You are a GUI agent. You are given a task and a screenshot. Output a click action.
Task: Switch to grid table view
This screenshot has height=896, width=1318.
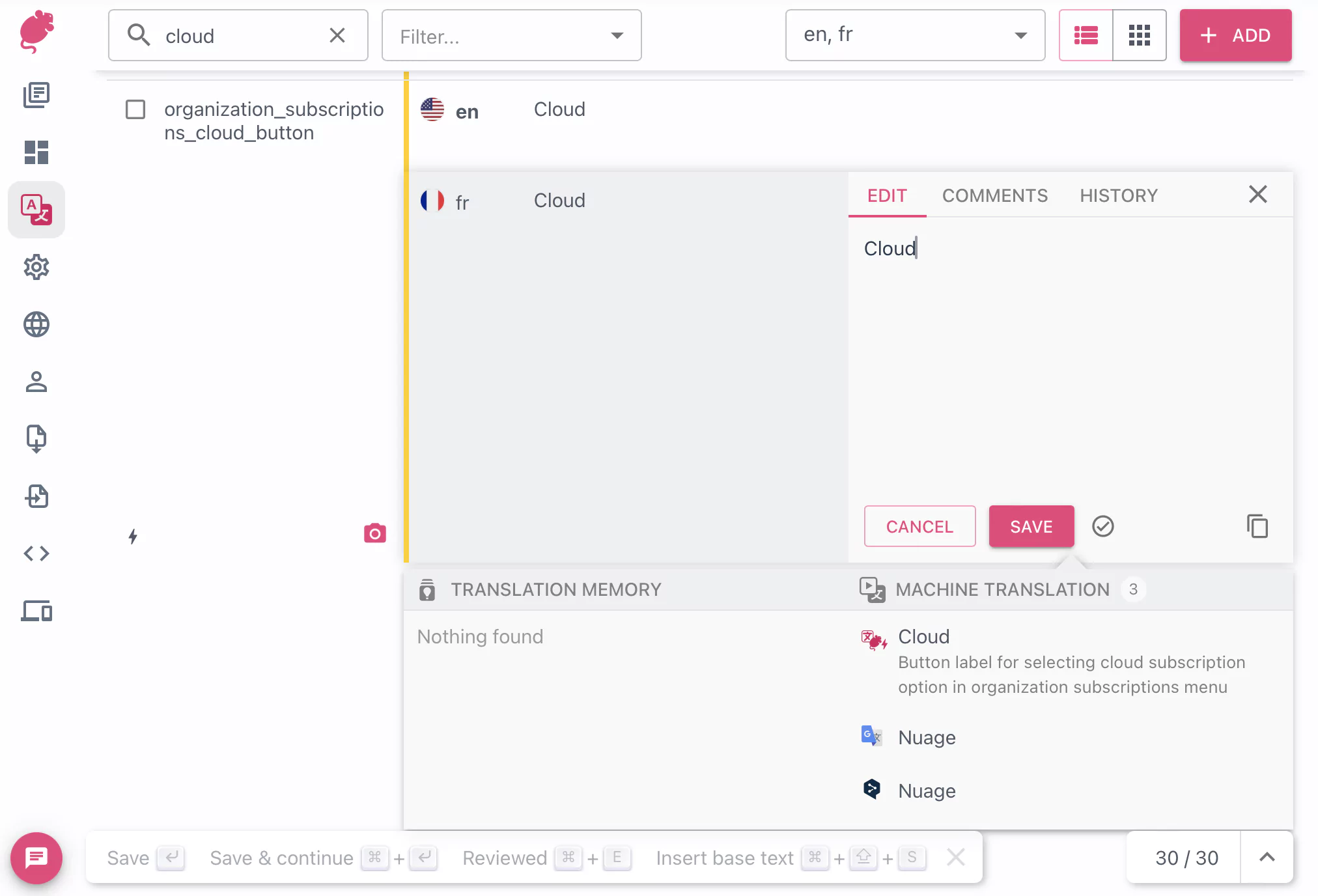(x=1139, y=35)
